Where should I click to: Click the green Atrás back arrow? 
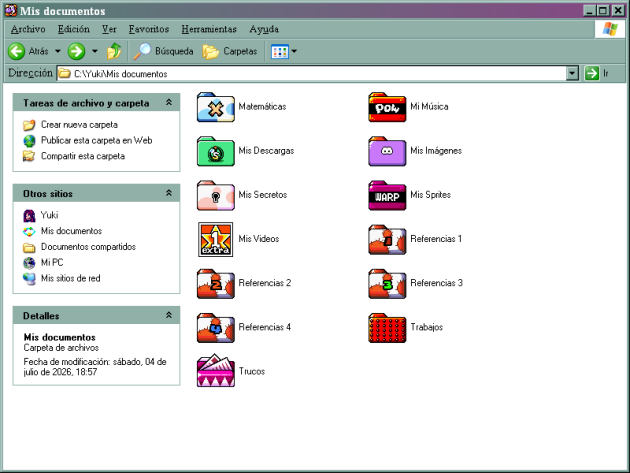click(16, 51)
